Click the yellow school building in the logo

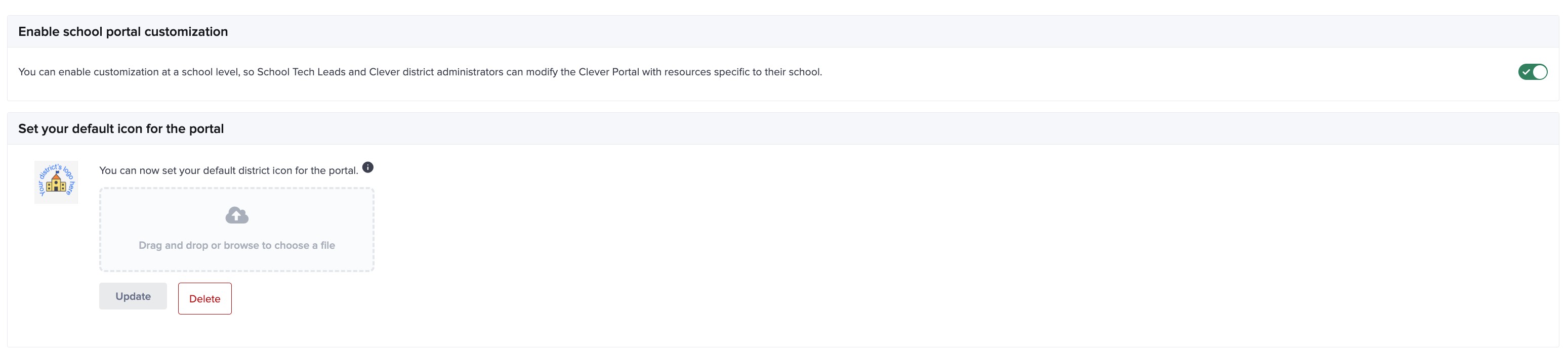point(56,183)
